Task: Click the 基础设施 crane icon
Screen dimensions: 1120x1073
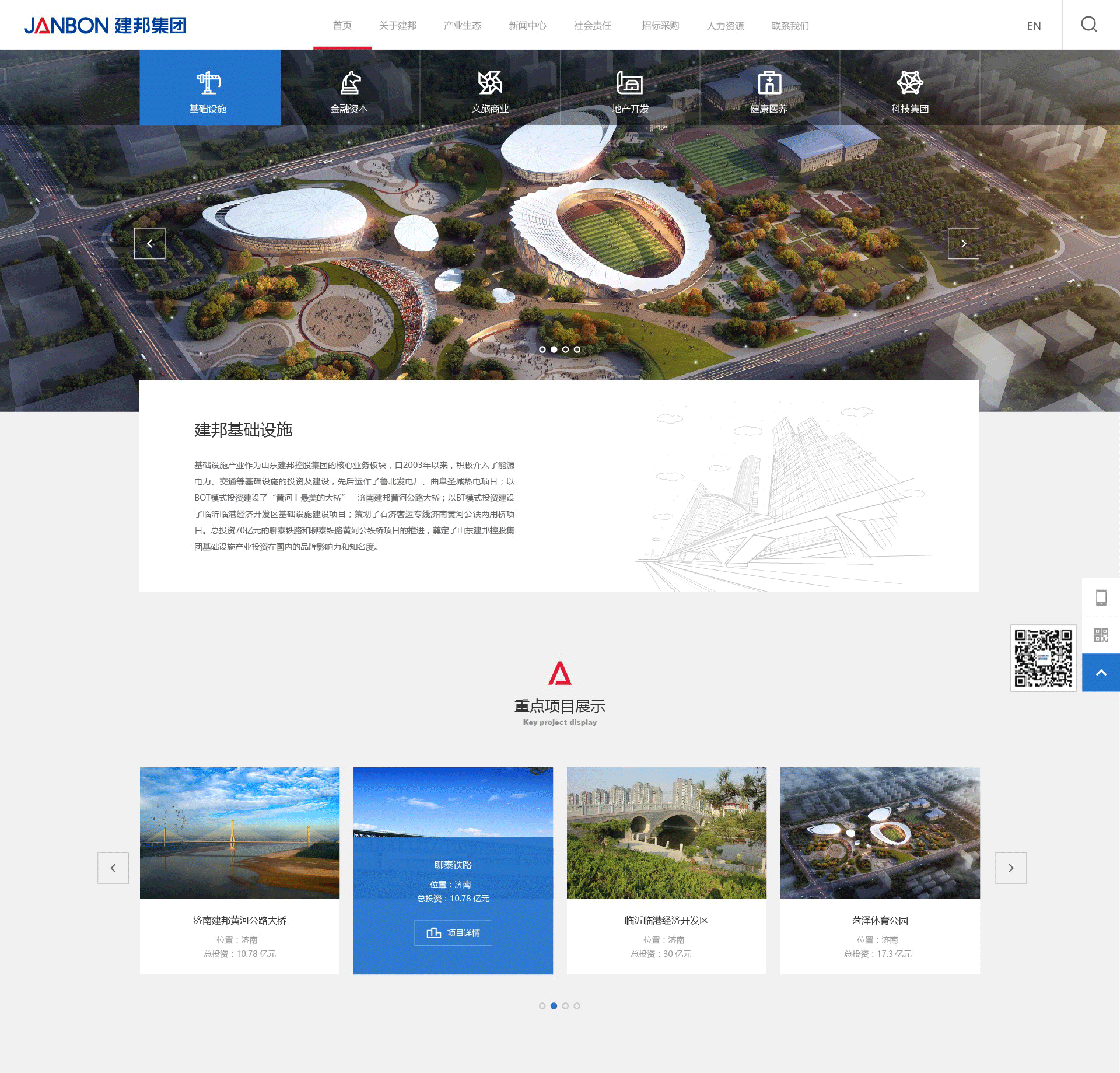Action: pos(208,83)
